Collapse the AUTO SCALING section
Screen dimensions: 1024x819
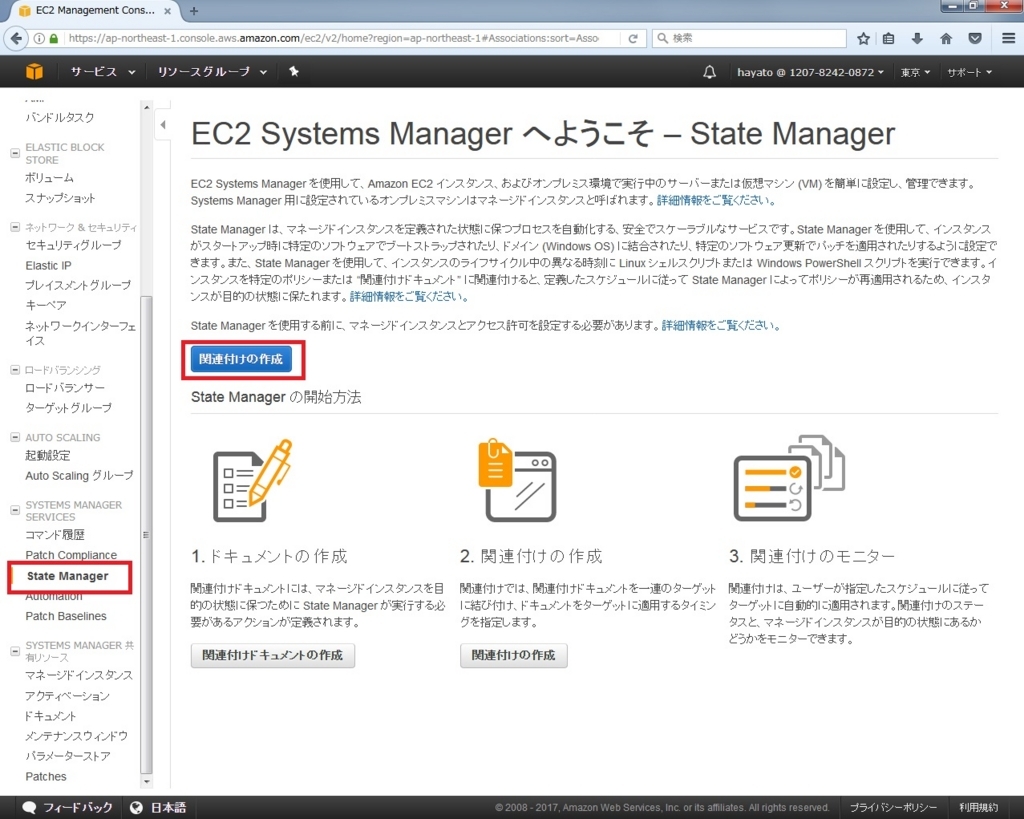tap(14, 437)
